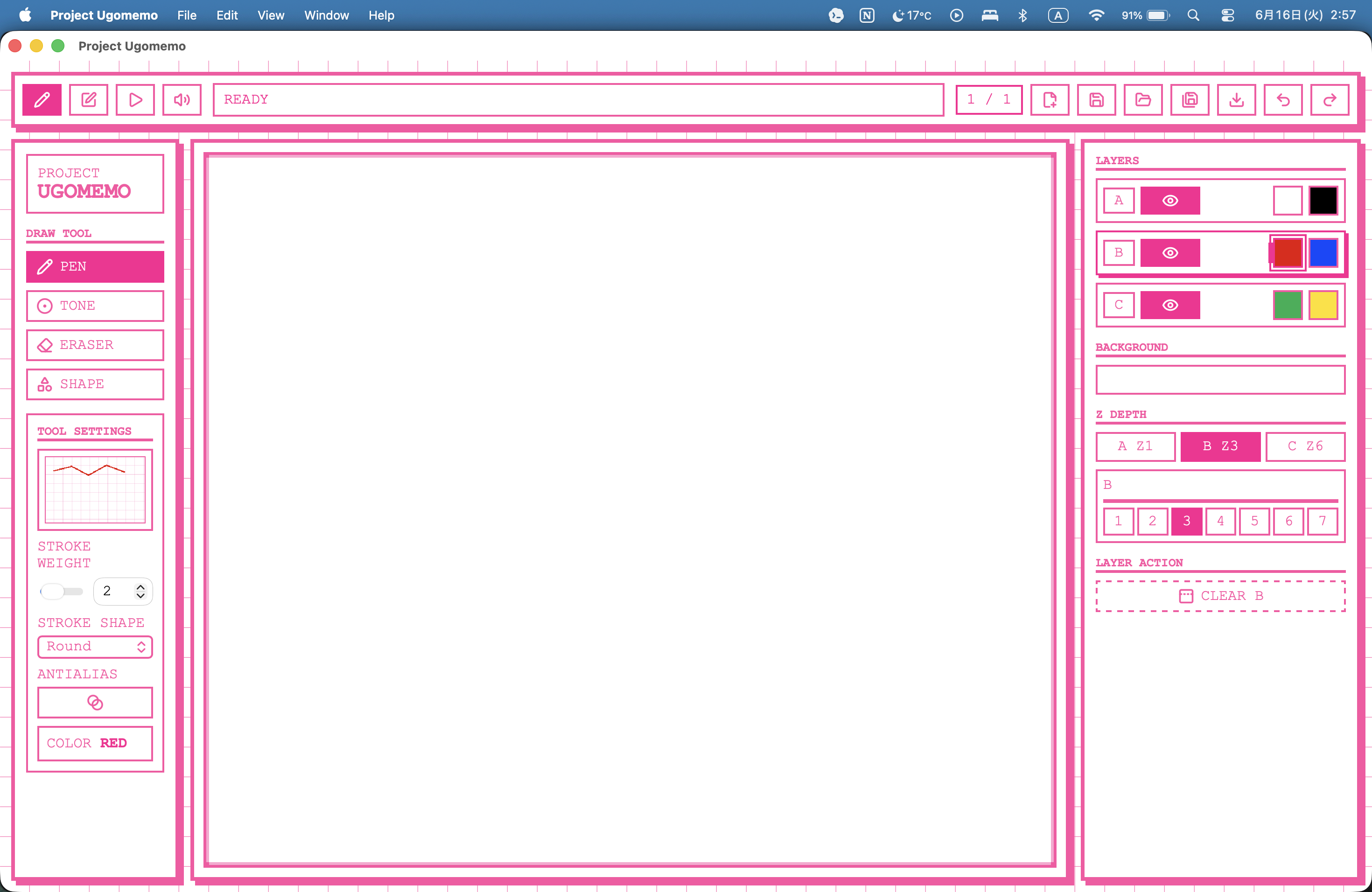The image size is (1372, 892).
Task: Switch to the C Z6 depth tab
Action: coord(1306,446)
